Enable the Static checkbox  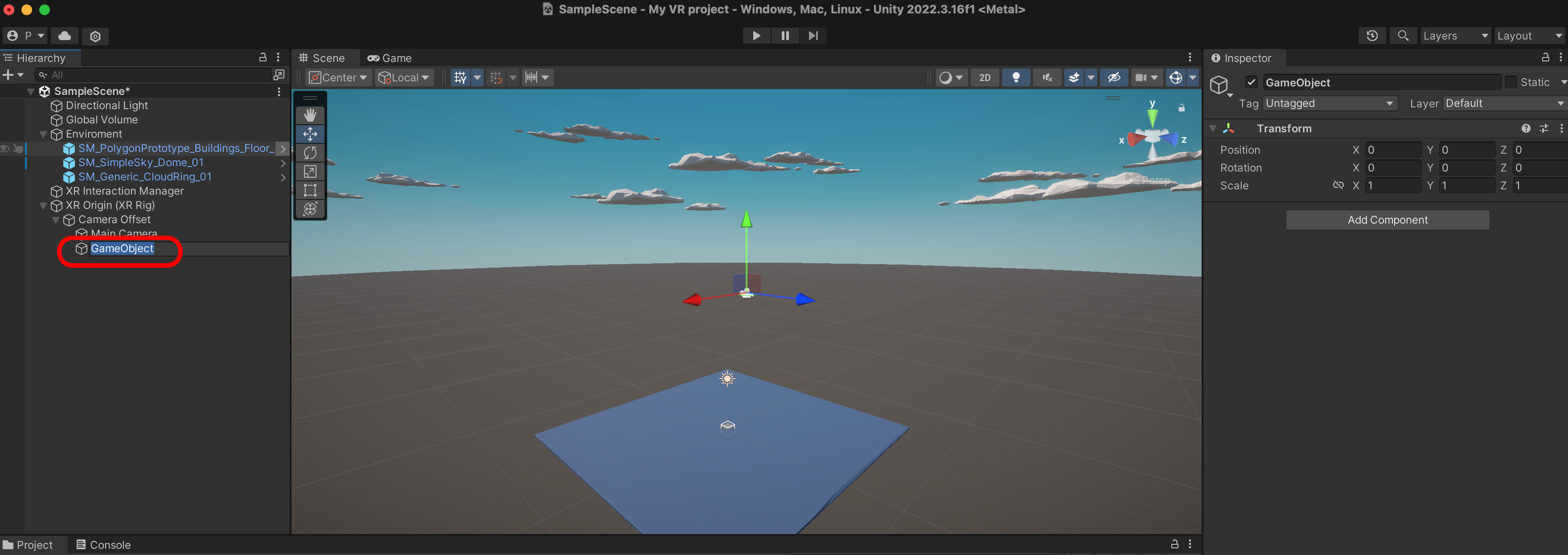(x=1511, y=82)
